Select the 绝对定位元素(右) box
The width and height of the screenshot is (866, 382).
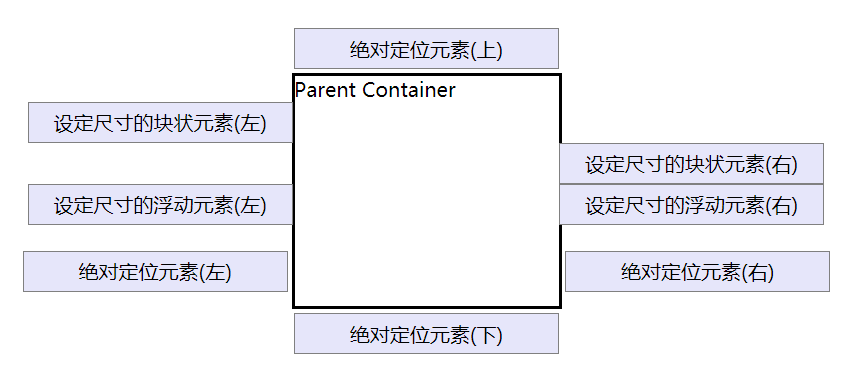click(x=697, y=272)
